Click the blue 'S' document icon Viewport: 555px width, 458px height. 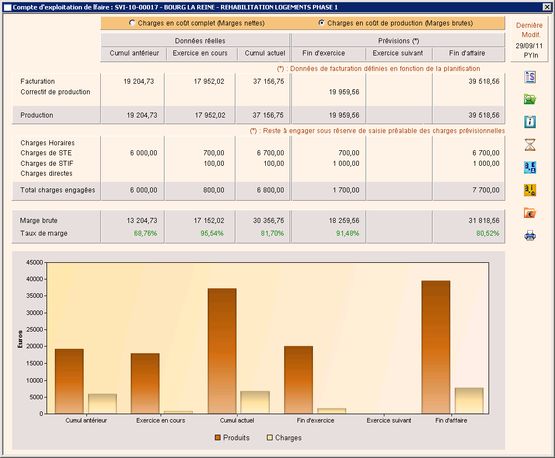click(x=530, y=77)
